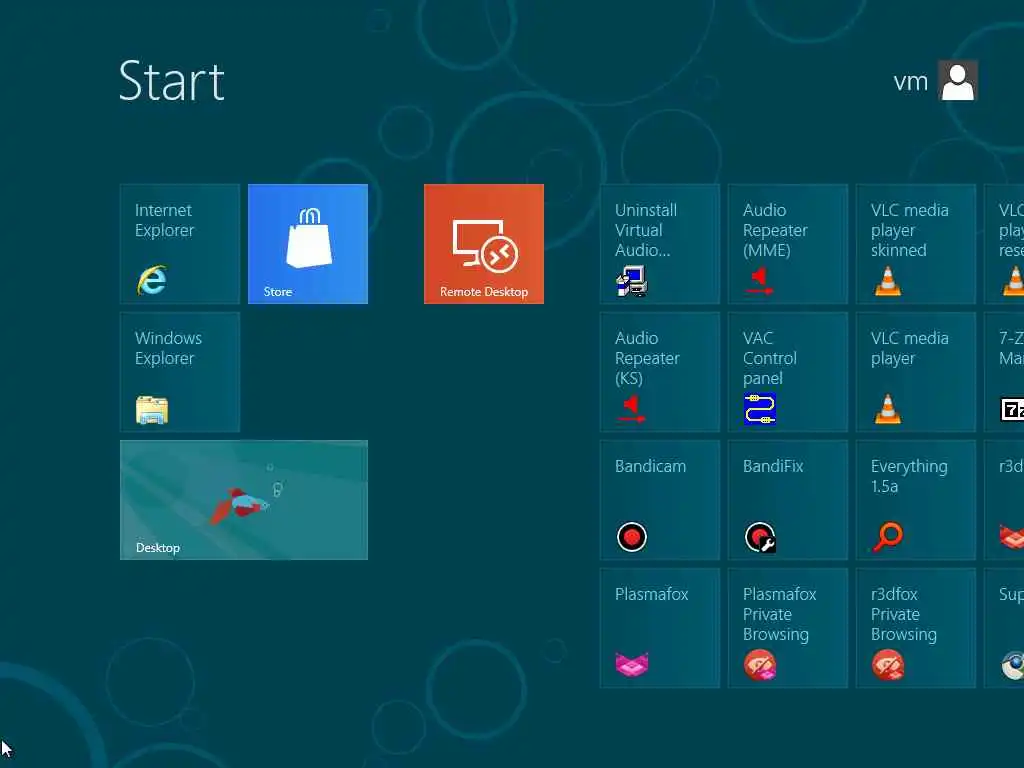Open Plasmafox Private Browsing tile
The height and width of the screenshot is (768, 1024).
[x=788, y=628]
